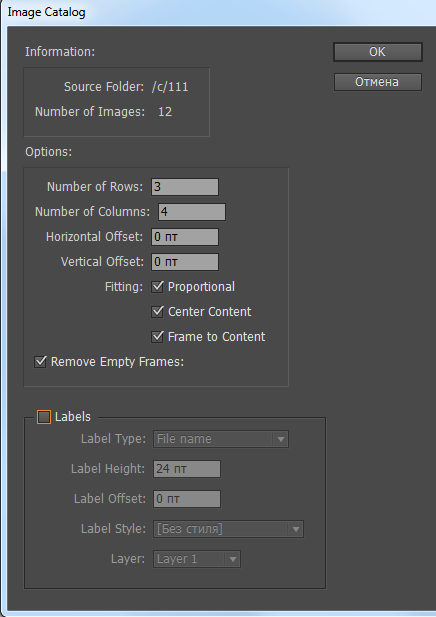Click the Number of Images value
The image size is (436, 617).
[x=165, y=112]
